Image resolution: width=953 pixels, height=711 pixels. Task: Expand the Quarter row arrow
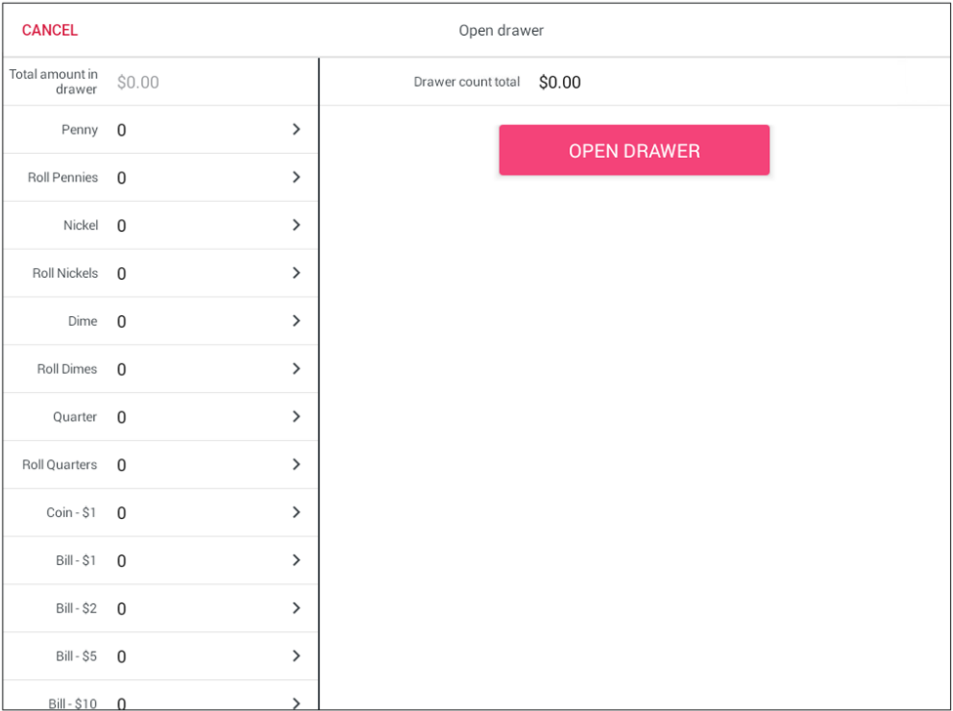coord(296,417)
